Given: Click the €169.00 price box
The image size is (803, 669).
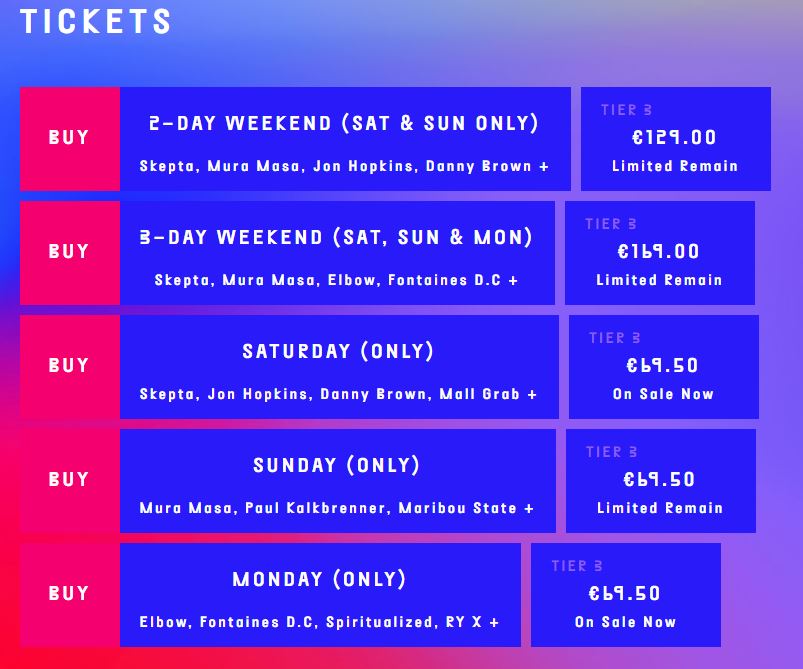Looking at the screenshot, I should click(660, 253).
